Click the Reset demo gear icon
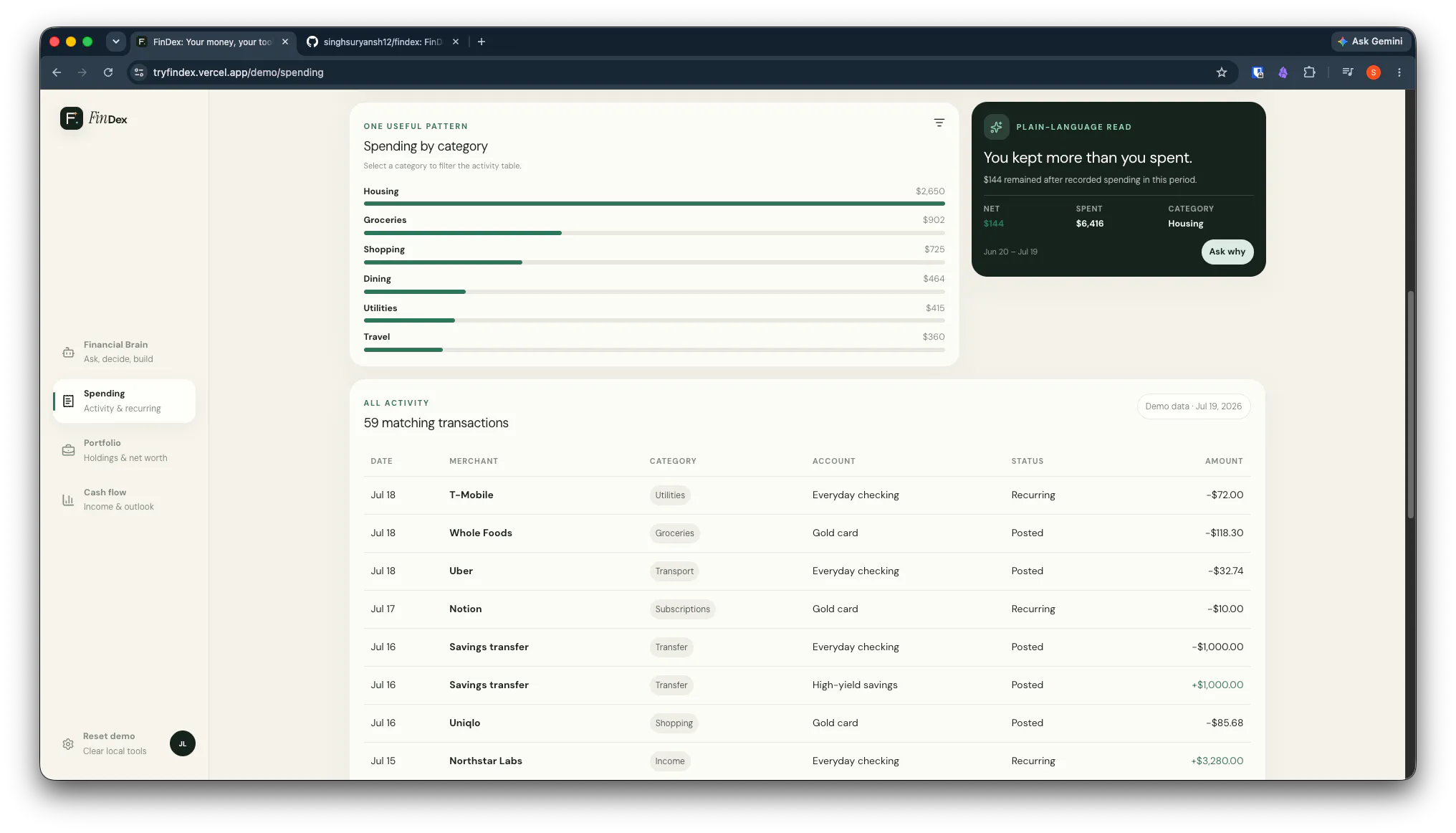1456x833 pixels. coord(68,744)
